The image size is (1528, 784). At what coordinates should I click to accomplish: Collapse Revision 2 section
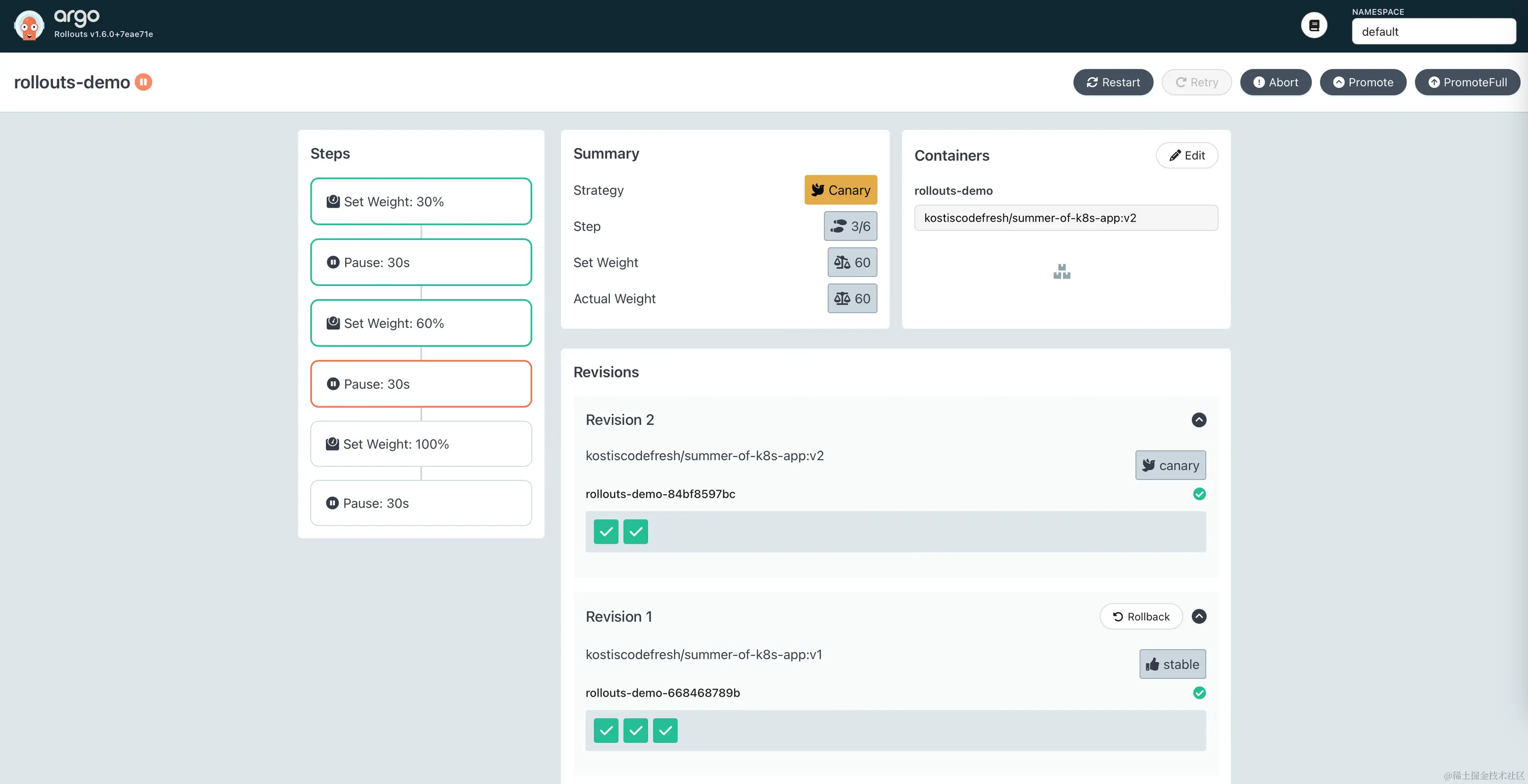(1199, 420)
